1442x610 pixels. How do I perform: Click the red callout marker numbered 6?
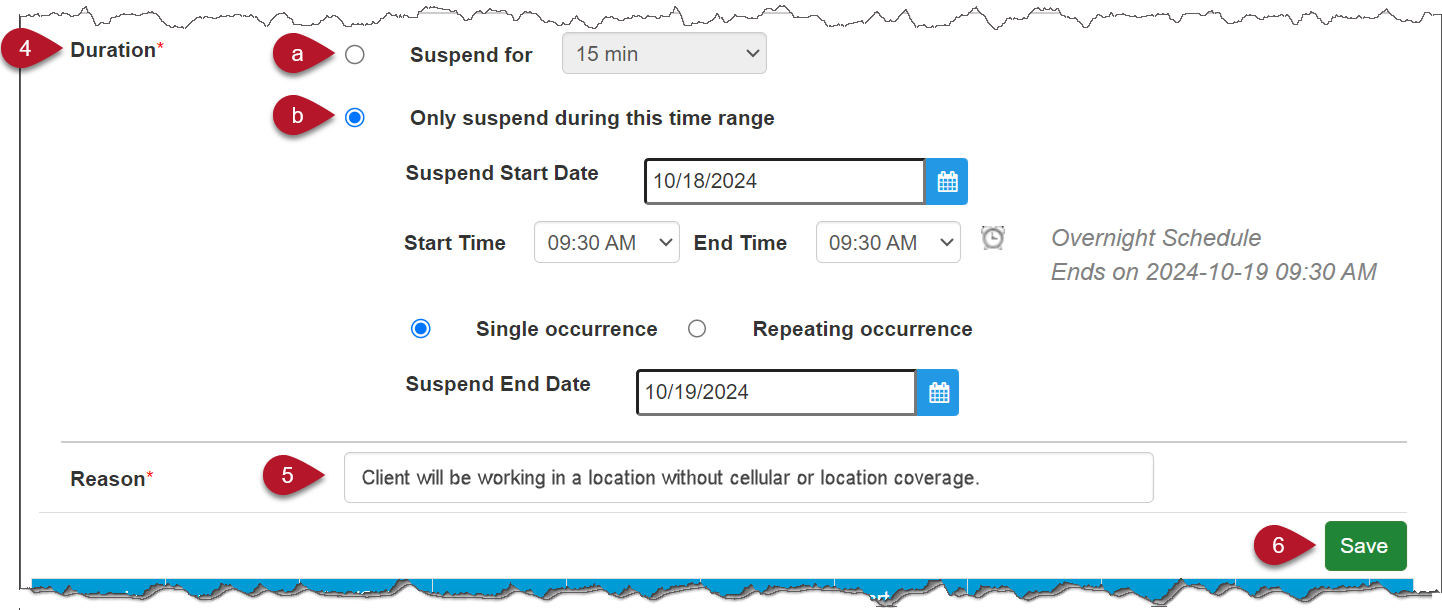[x=1278, y=546]
